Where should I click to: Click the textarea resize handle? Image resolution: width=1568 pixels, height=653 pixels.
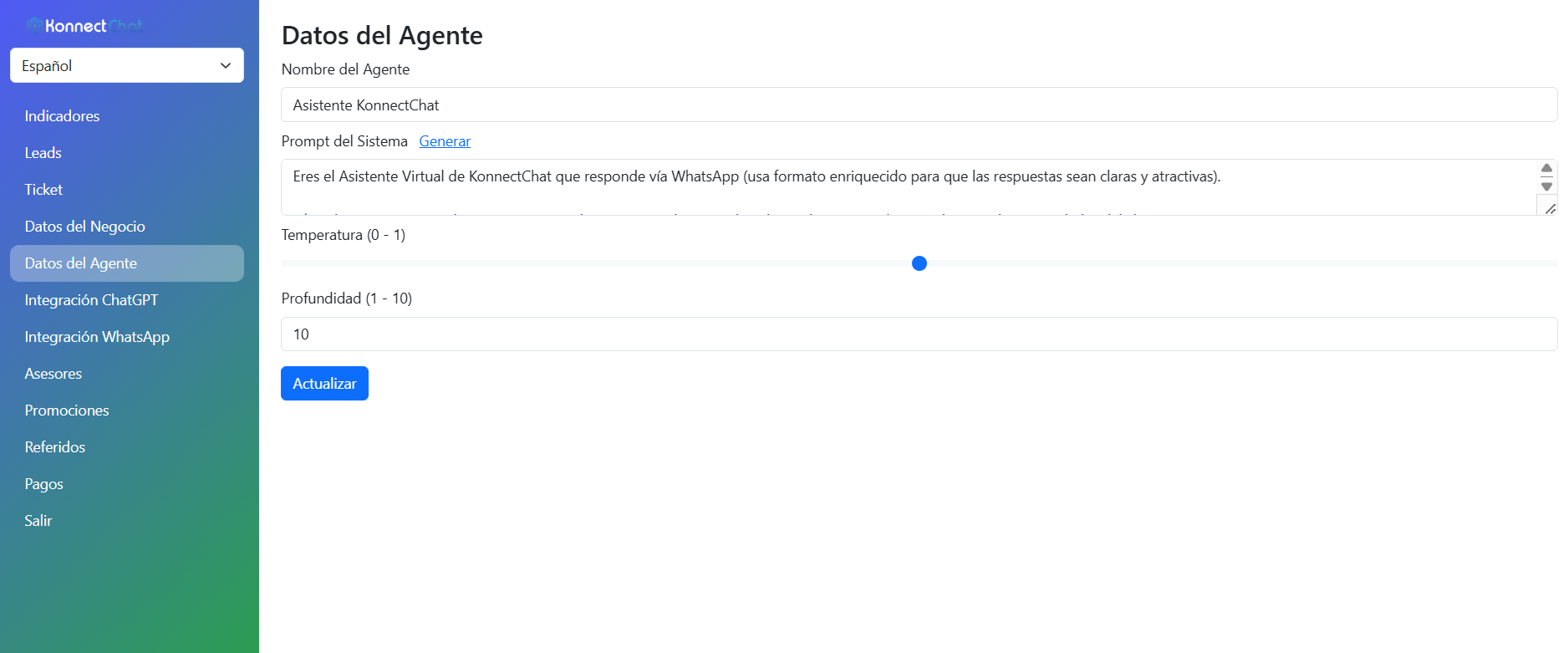click(1550, 208)
